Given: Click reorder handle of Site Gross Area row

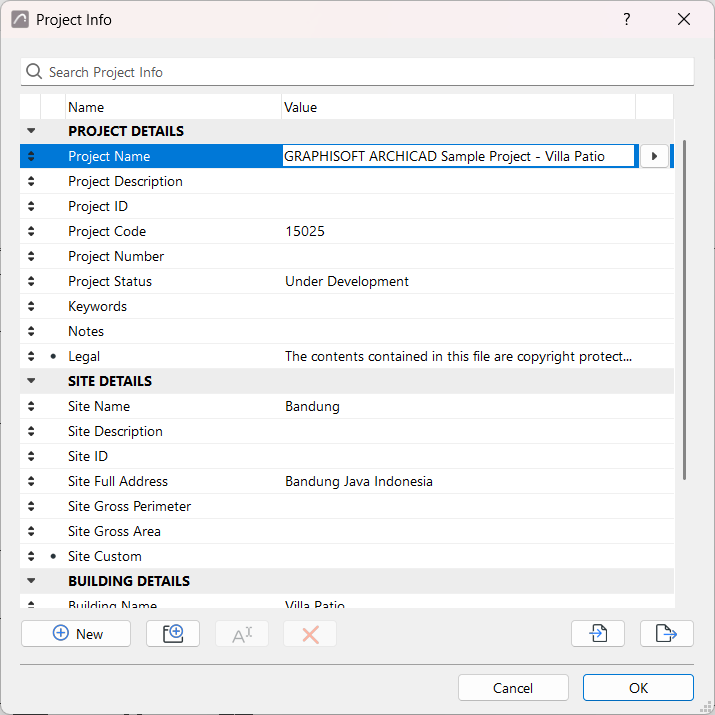Looking at the screenshot, I should (31, 531).
